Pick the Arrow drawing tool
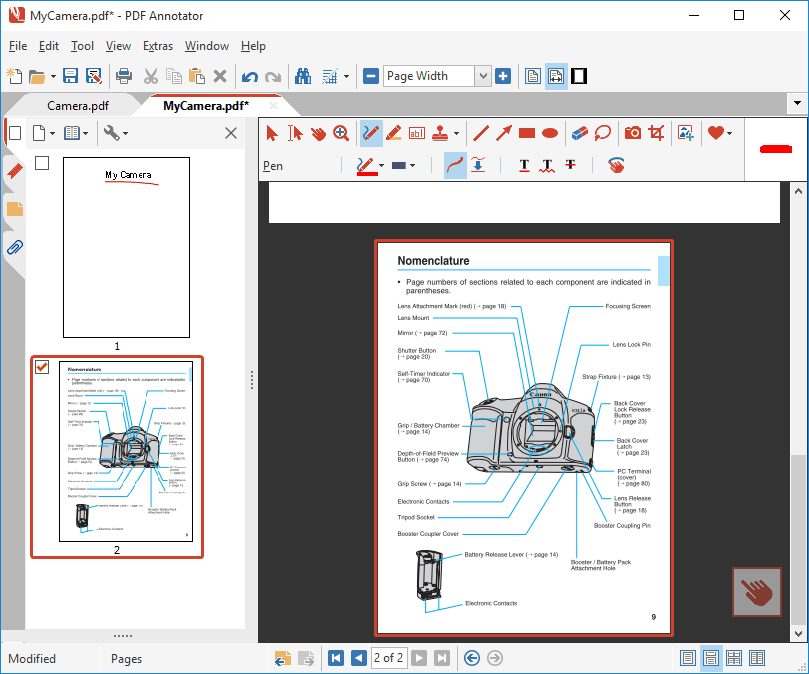Screen dimensions: 809x674 tap(504, 133)
